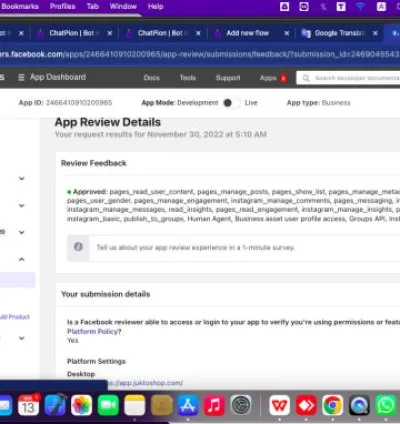400x424 pixels.
Task: Switch to the Add new flow tab
Action: (251, 33)
